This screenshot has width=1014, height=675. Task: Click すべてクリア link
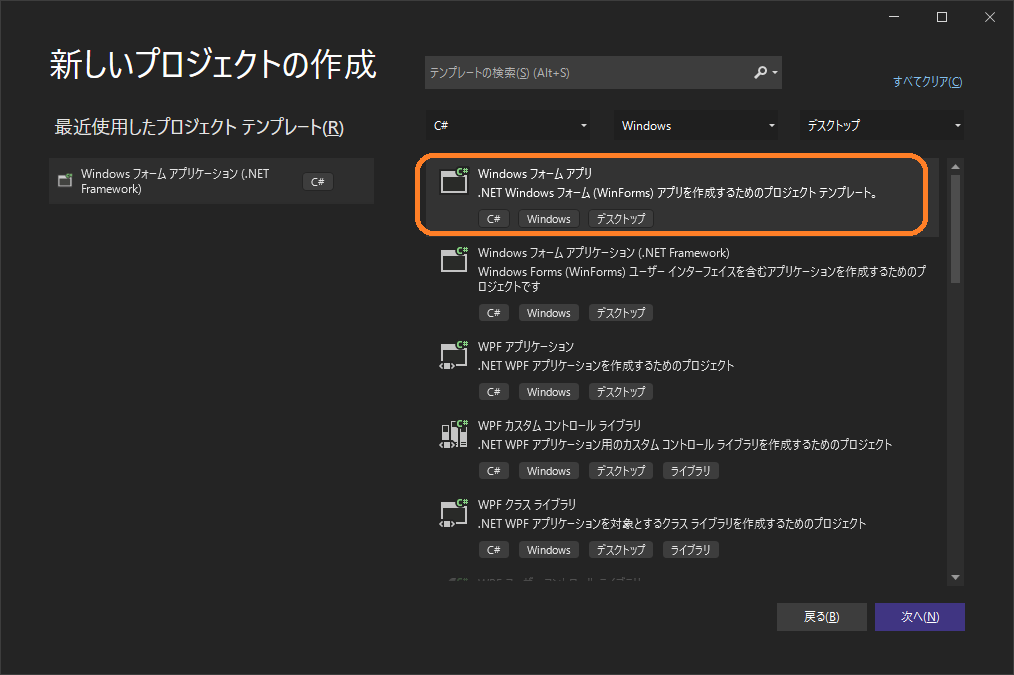pos(927,81)
